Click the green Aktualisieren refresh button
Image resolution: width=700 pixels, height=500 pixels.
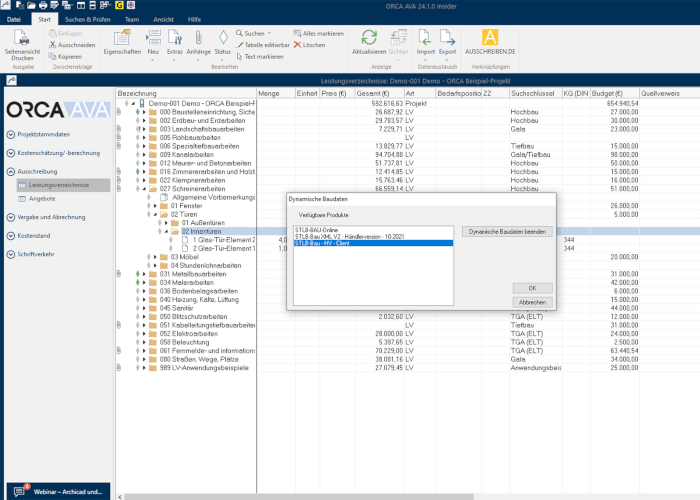click(x=369, y=42)
